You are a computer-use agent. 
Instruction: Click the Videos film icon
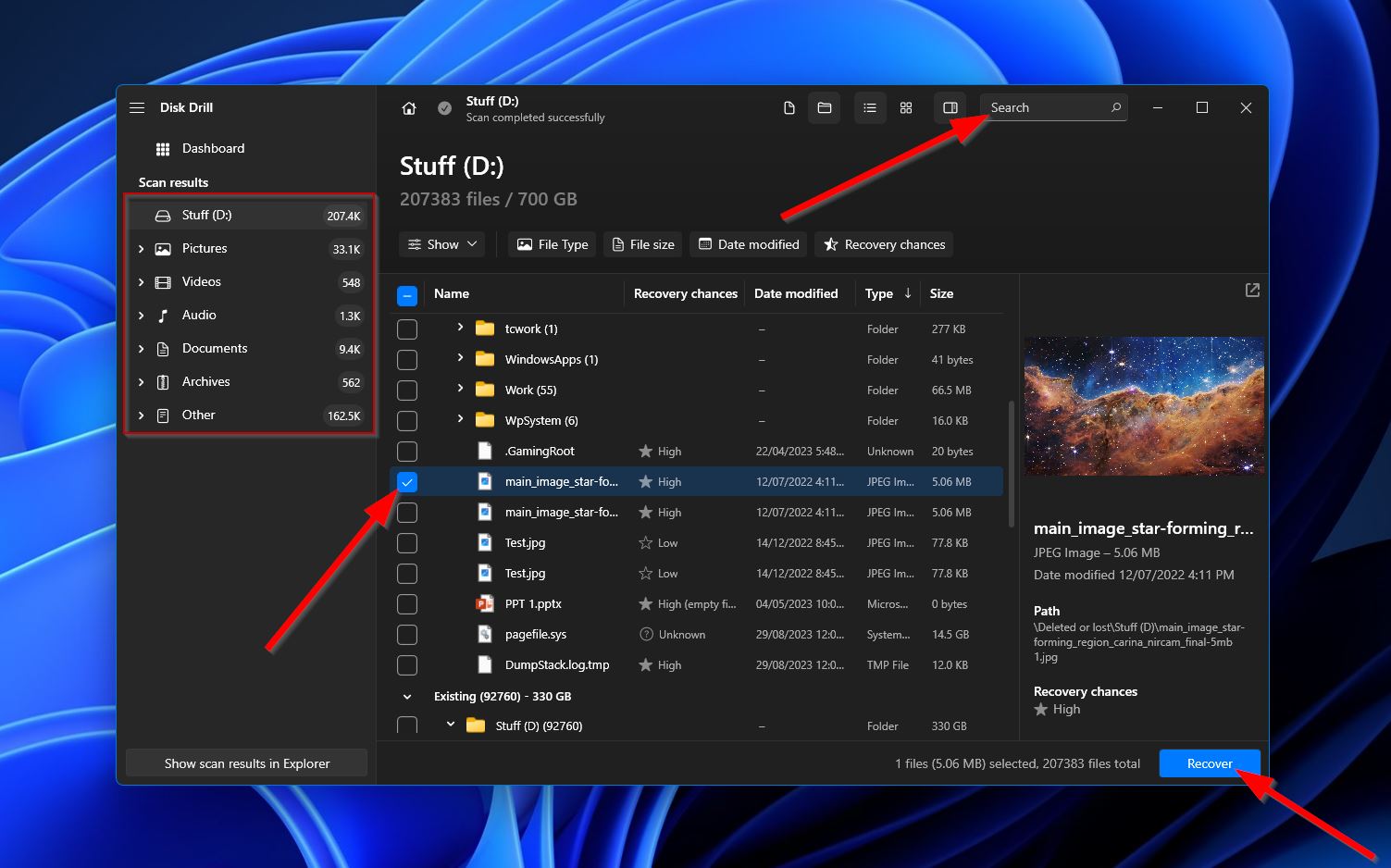pos(163,282)
